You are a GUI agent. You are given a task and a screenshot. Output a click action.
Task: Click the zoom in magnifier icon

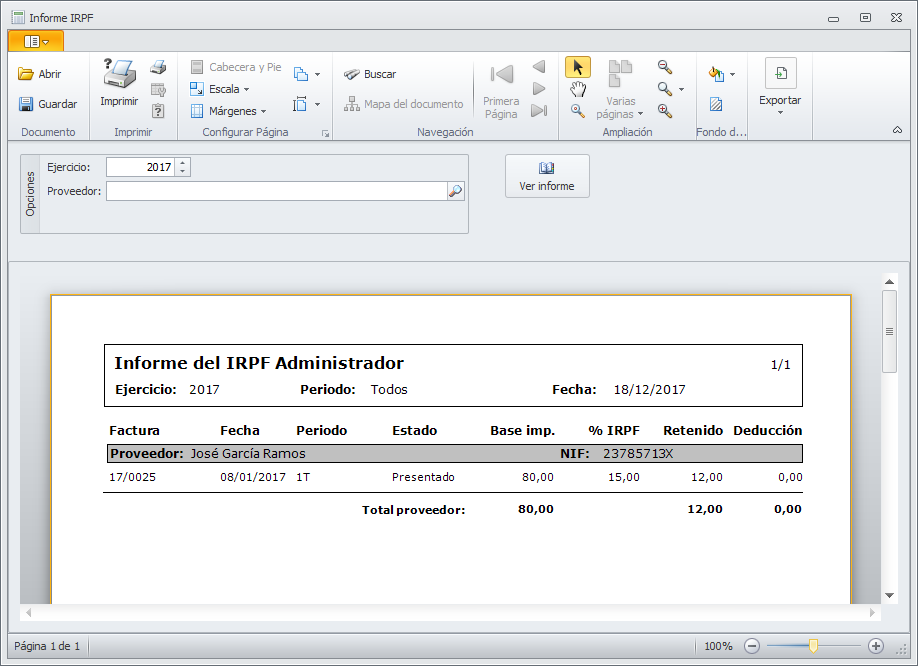click(665, 111)
